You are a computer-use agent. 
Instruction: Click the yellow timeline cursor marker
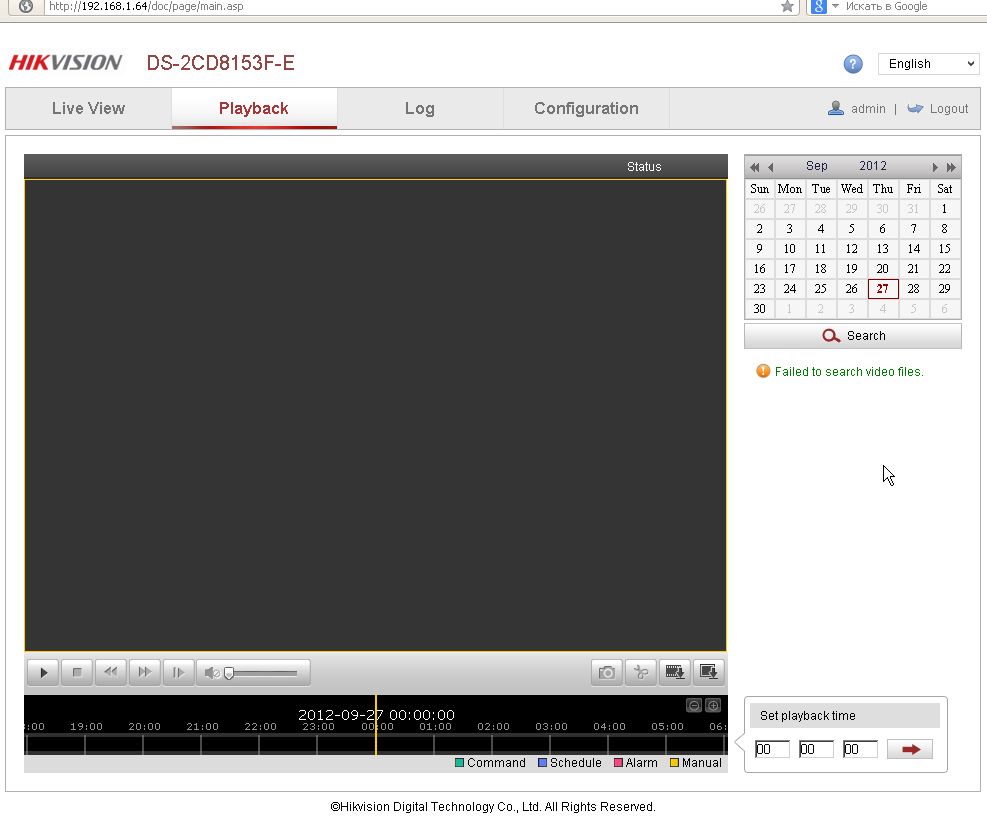point(376,725)
